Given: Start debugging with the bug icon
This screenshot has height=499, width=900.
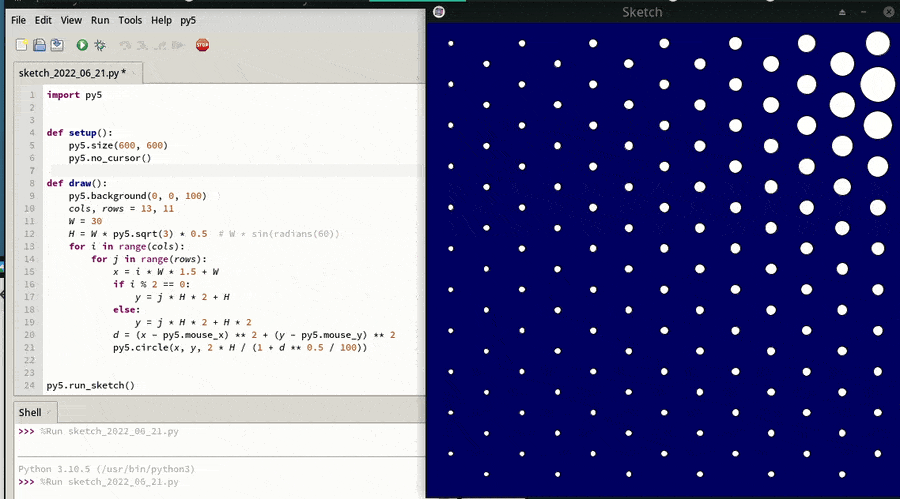Looking at the screenshot, I should pyautogui.click(x=100, y=45).
